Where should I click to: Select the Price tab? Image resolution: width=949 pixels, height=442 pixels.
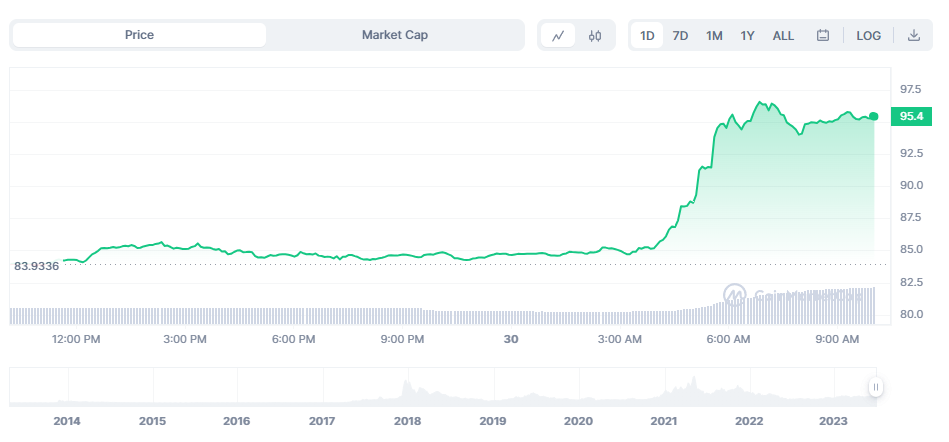point(139,35)
